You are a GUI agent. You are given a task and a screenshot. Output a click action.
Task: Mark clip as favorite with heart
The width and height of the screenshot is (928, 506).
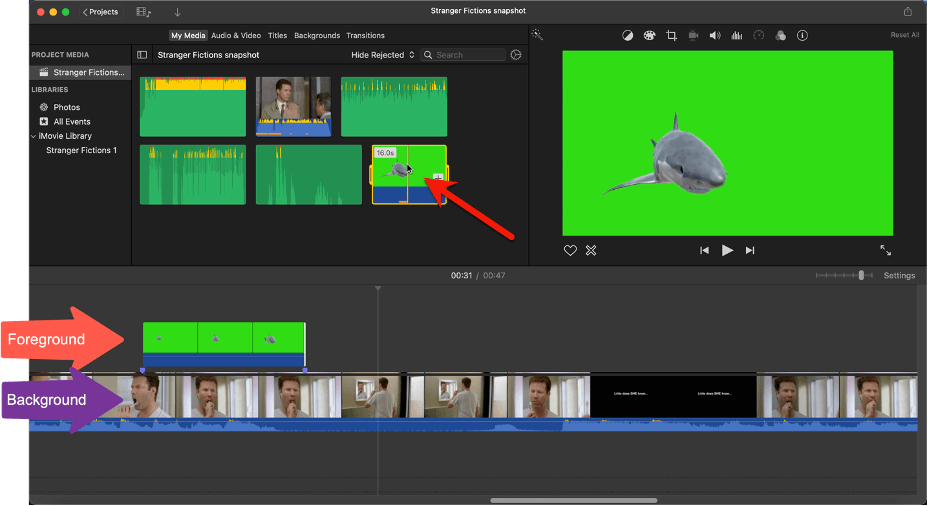pyautogui.click(x=570, y=250)
